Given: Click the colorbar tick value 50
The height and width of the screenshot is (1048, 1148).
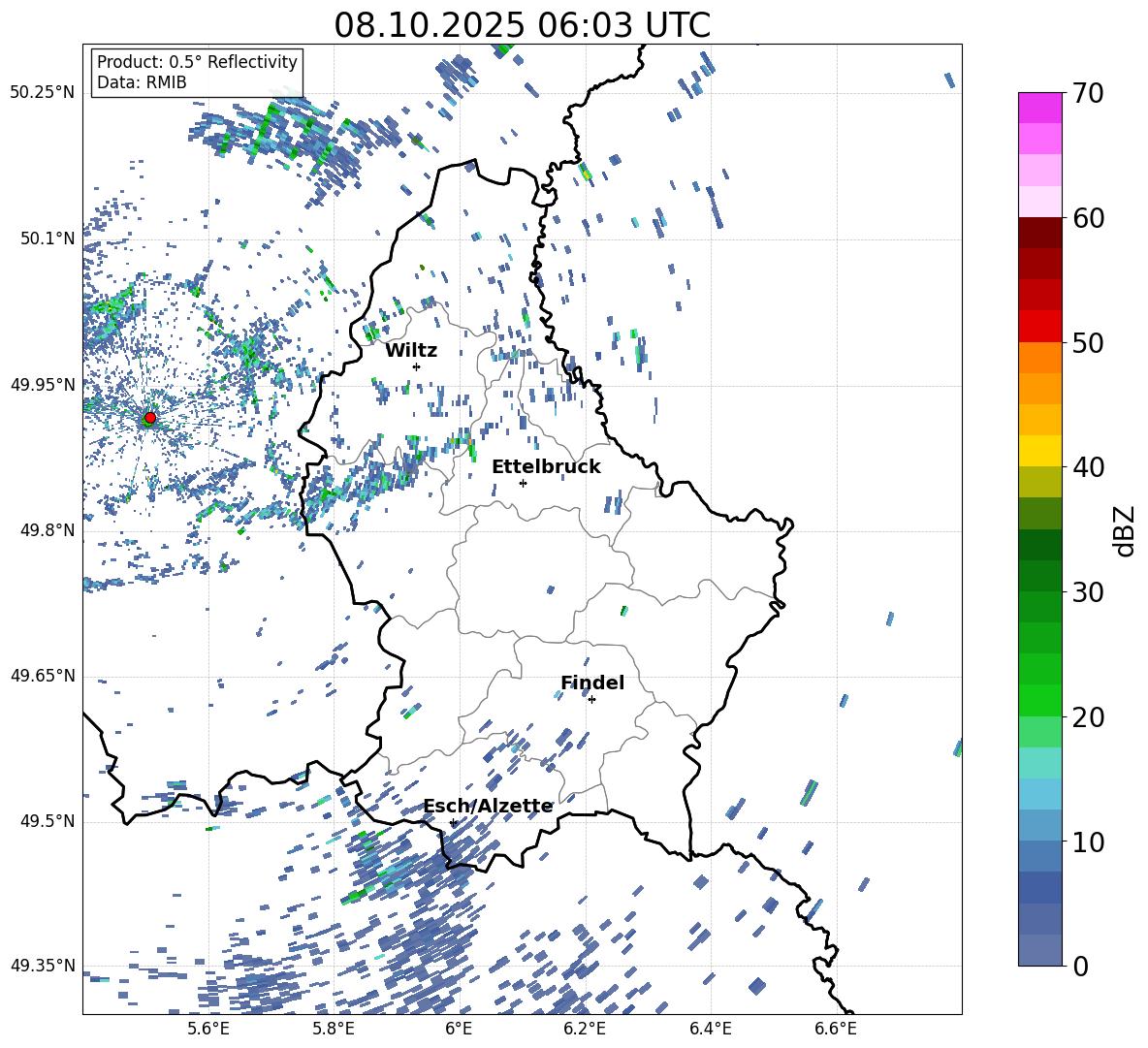Looking at the screenshot, I should 1088,342.
